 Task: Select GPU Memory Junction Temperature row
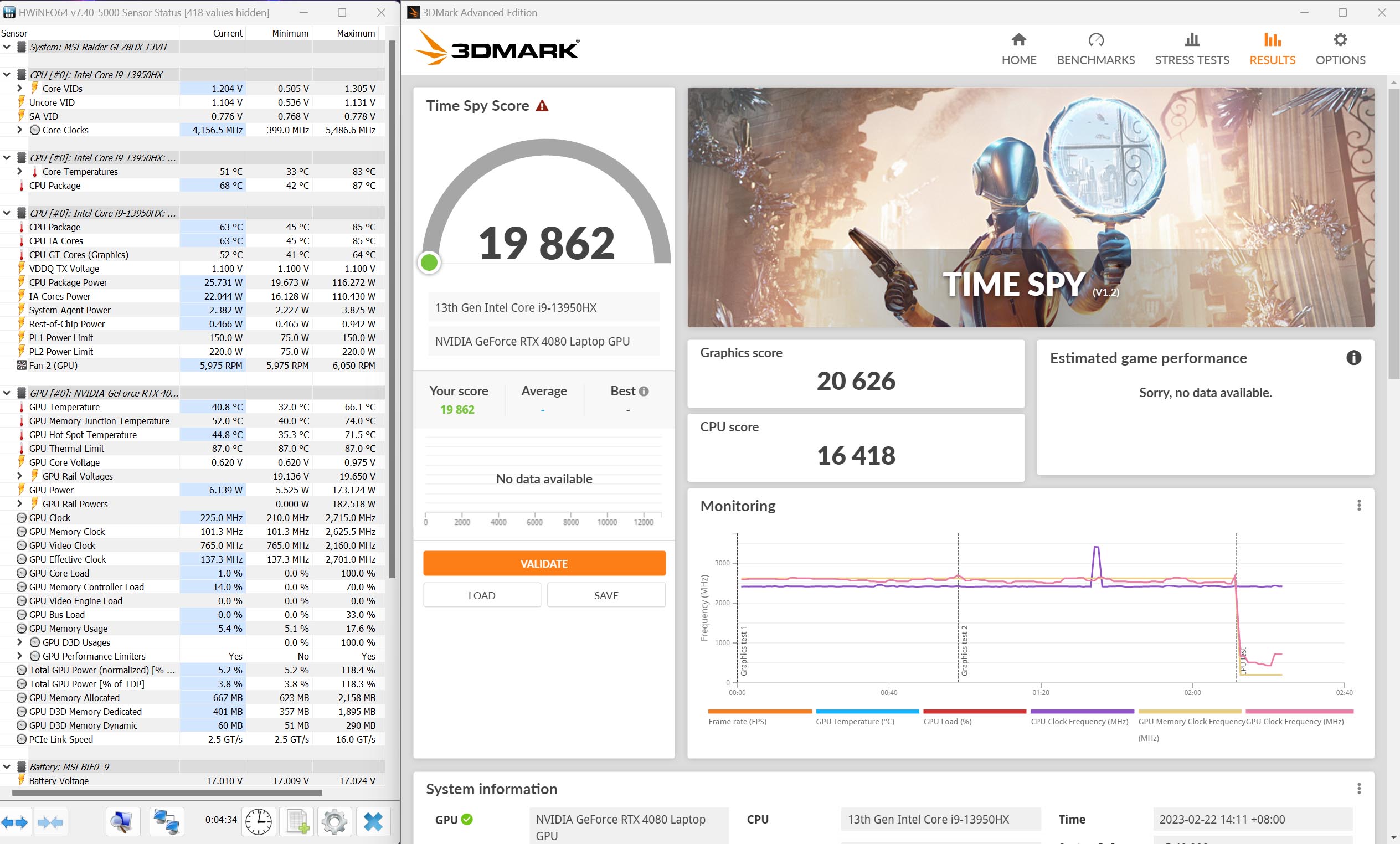[x=192, y=421]
